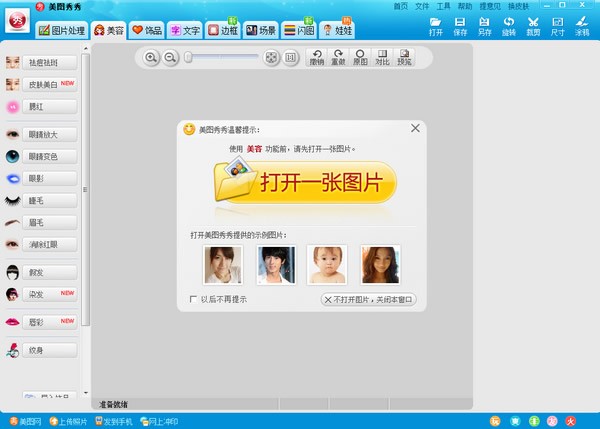
Task: Open the 文件 menu in title bar
Action: click(x=422, y=6)
